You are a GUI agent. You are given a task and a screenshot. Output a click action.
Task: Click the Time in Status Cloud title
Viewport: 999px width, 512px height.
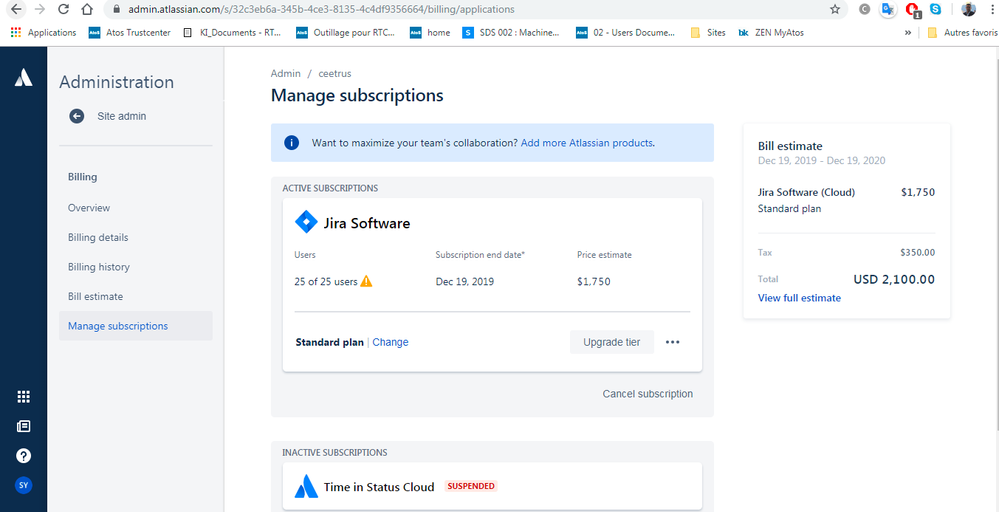[x=378, y=487]
